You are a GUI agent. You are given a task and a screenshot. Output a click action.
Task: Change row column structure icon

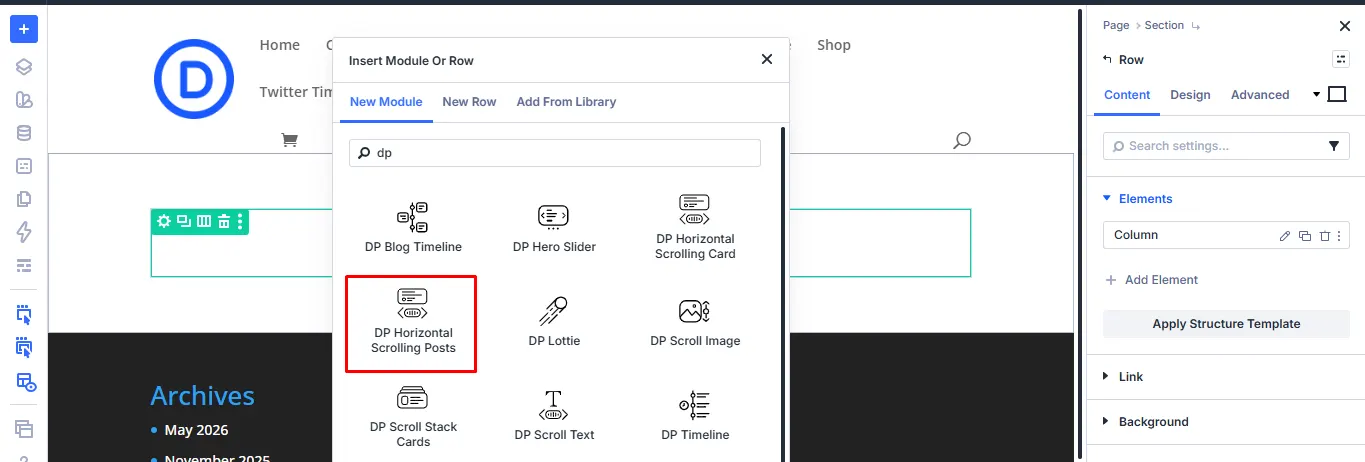coord(204,222)
